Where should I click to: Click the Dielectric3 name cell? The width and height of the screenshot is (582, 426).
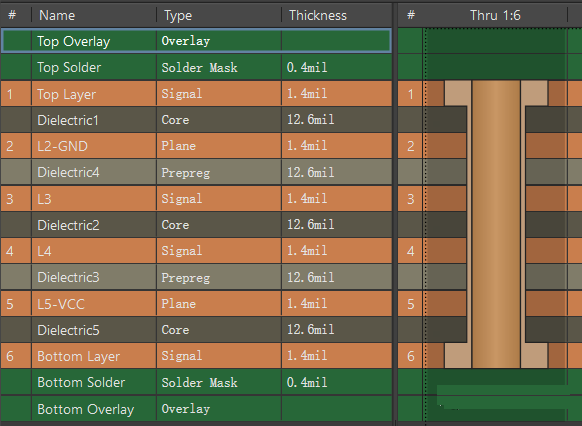[94, 278]
